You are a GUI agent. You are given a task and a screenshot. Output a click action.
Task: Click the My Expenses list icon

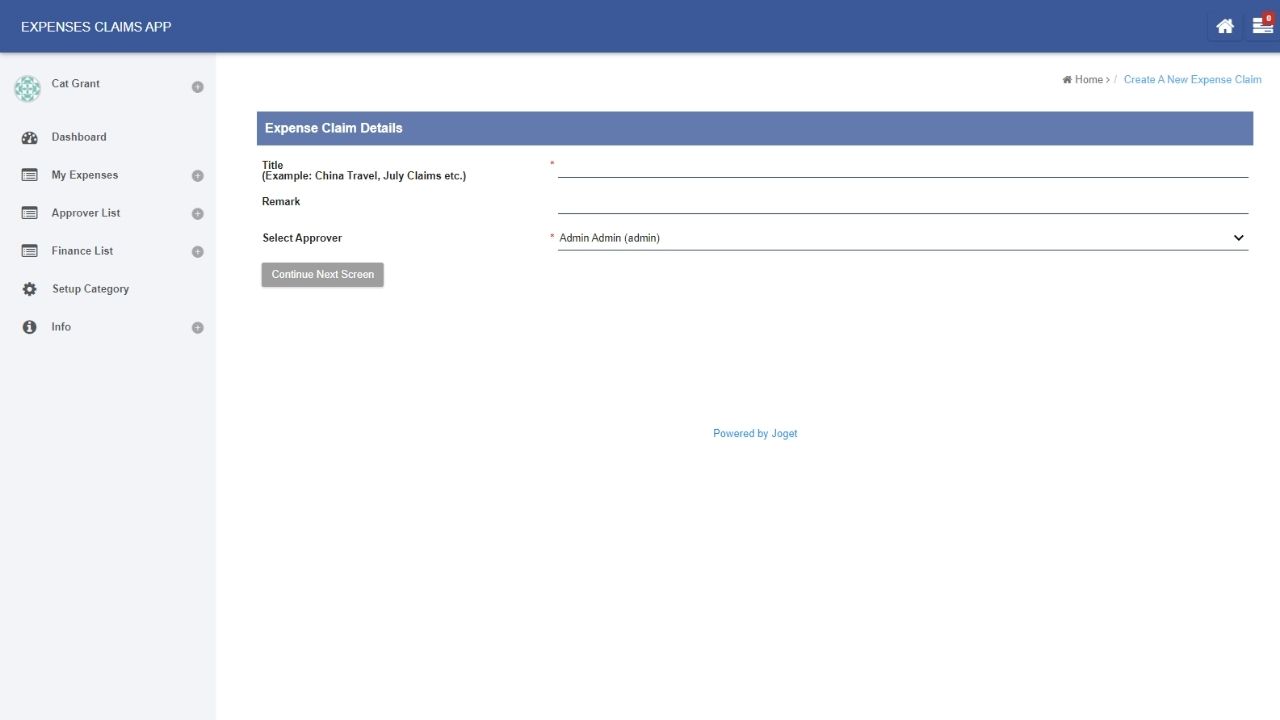point(29,175)
